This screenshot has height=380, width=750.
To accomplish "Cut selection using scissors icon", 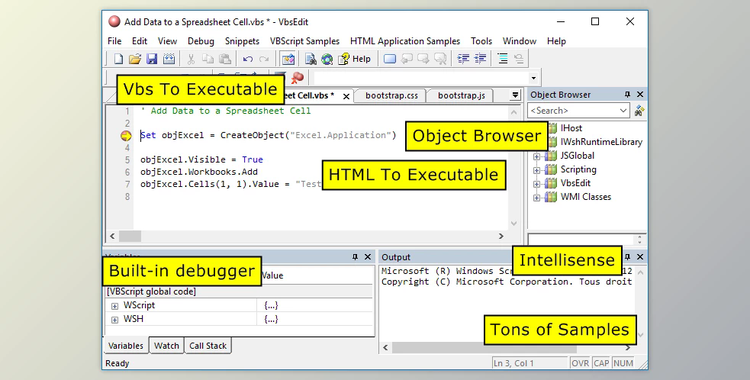I will pos(191,59).
